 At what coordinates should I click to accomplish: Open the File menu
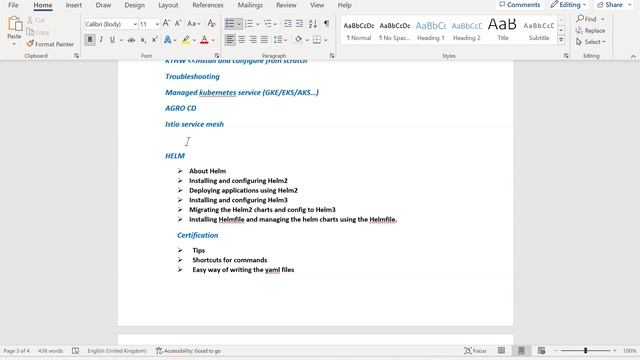coord(13,5)
